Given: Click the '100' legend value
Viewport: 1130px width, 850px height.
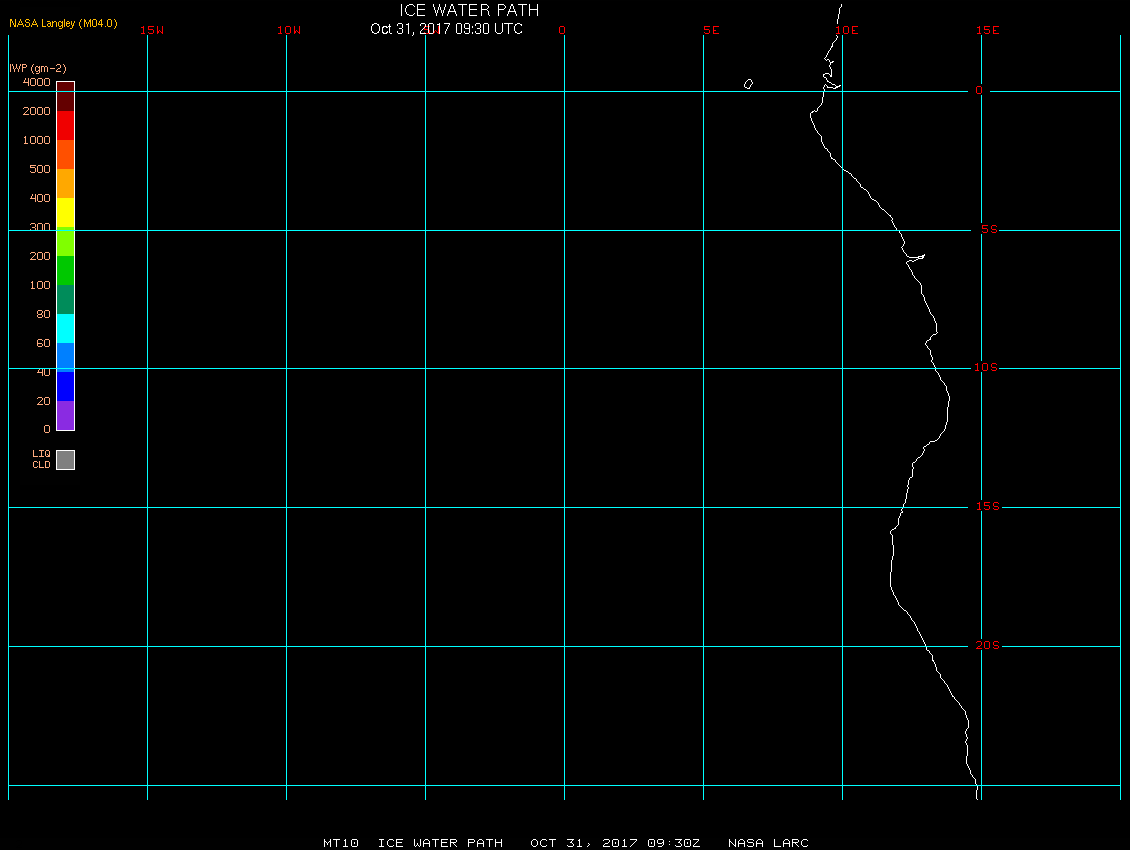Looking at the screenshot, I should pyautogui.click(x=40, y=285).
